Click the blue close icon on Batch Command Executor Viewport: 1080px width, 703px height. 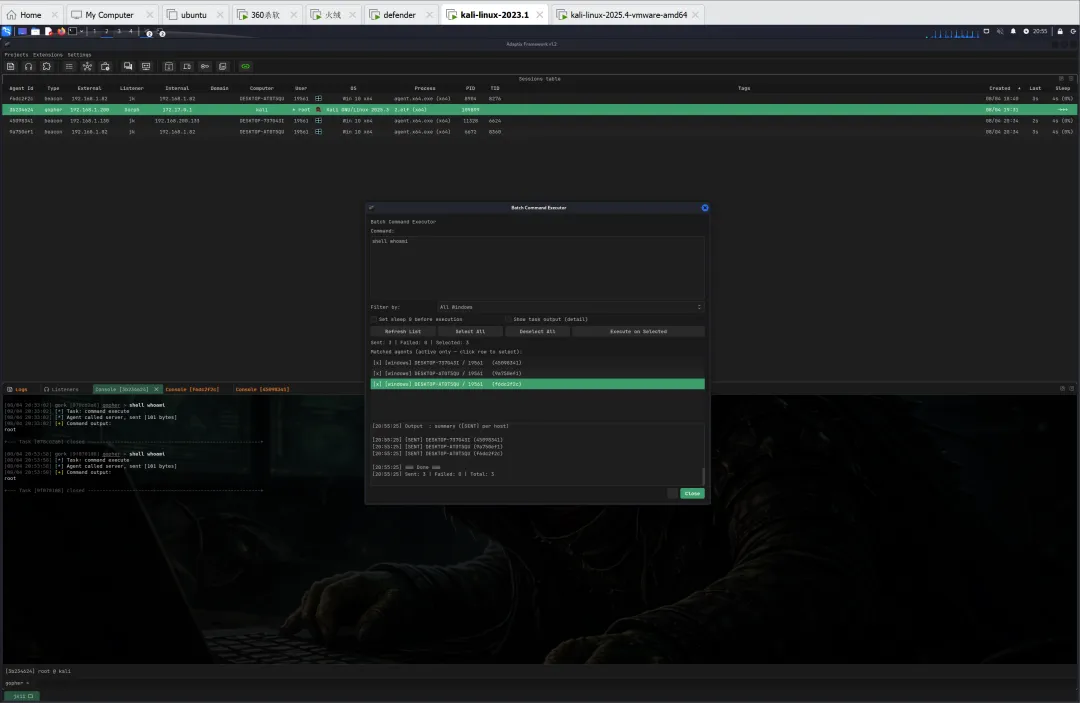(704, 207)
